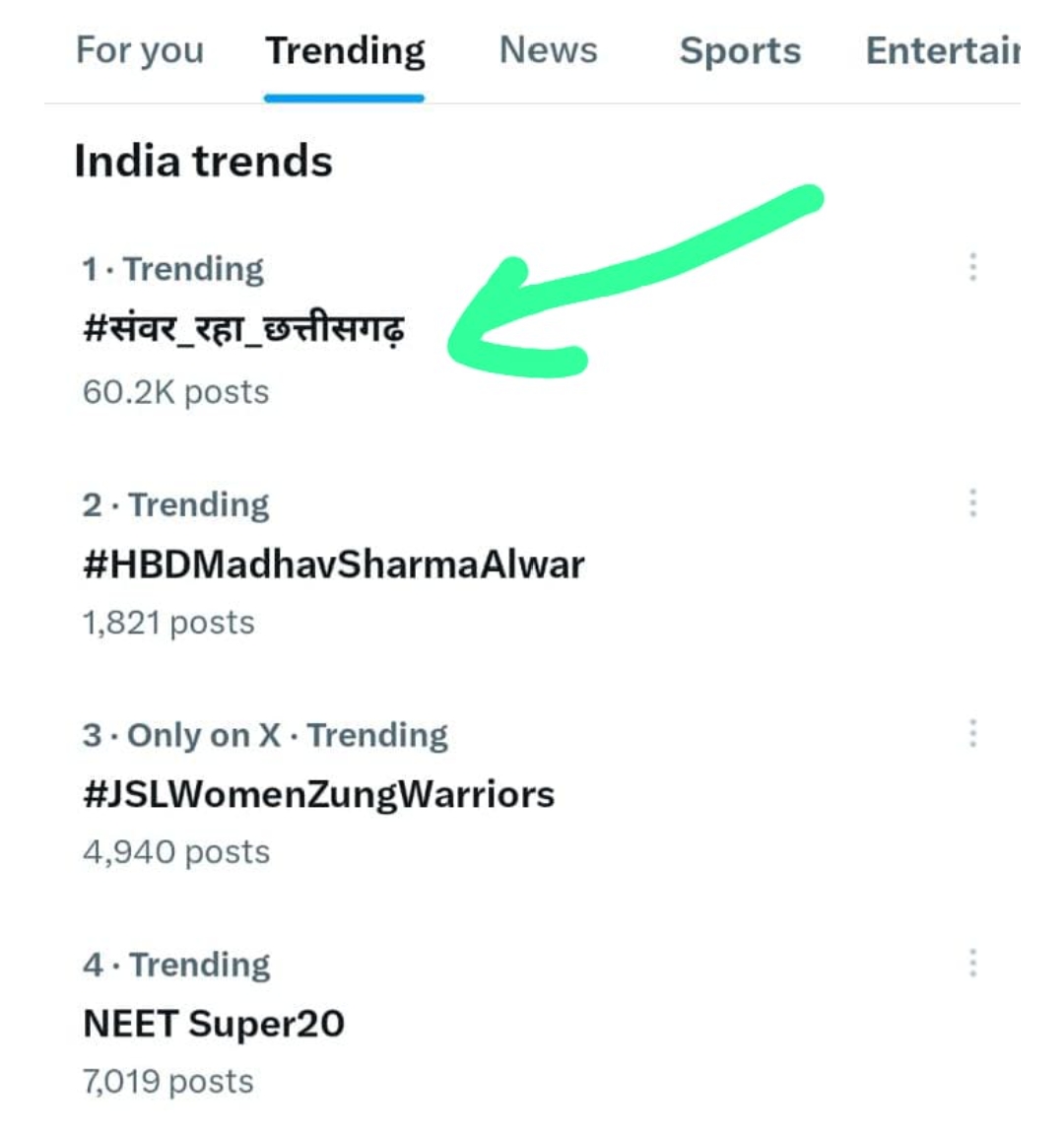Click the '3 · Only on X · Trending' label
This screenshot has height=1135, width=1064.
pyautogui.click(x=265, y=735)
